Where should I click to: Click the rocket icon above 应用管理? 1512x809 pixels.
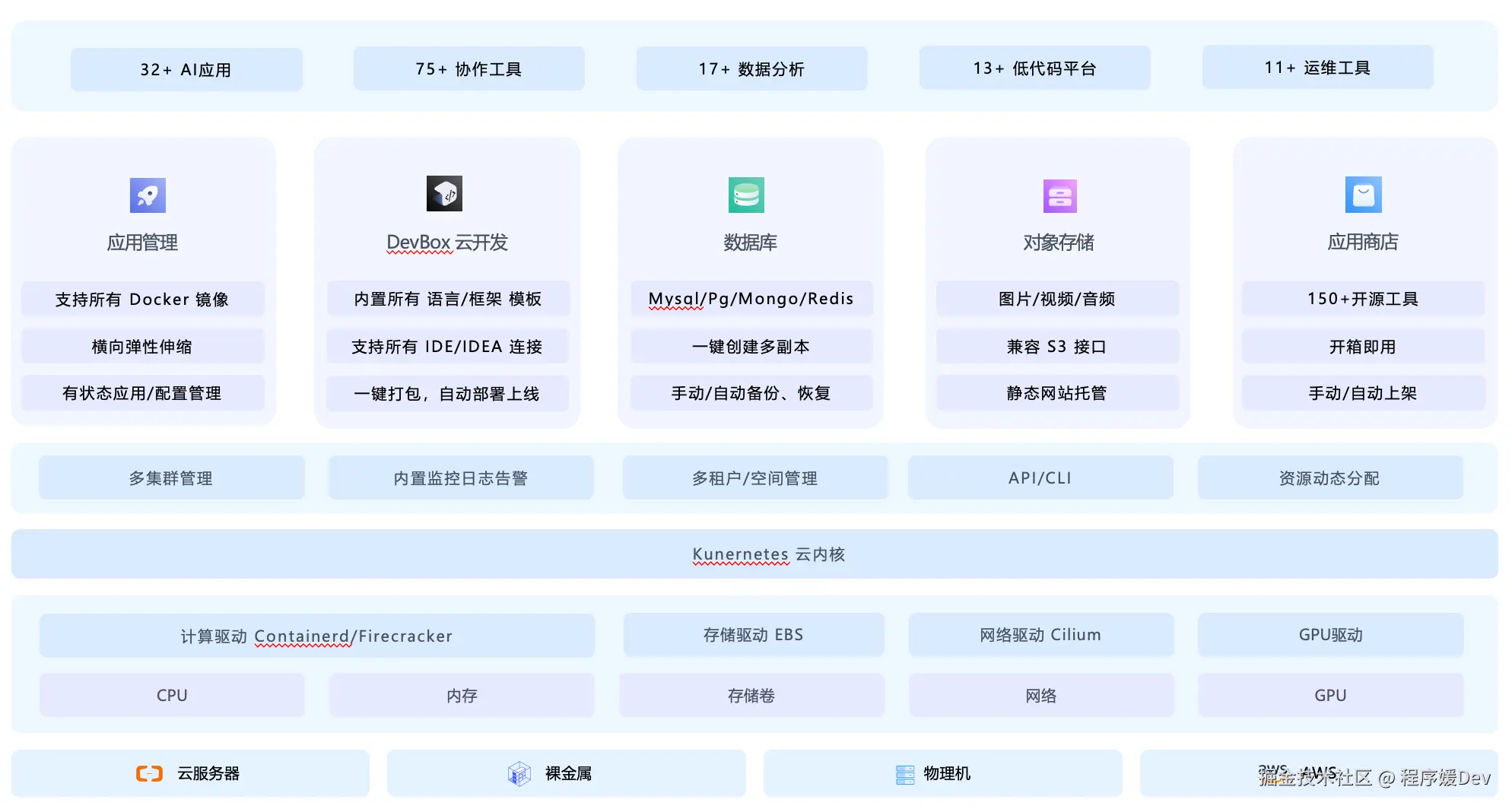click(148, 195)
